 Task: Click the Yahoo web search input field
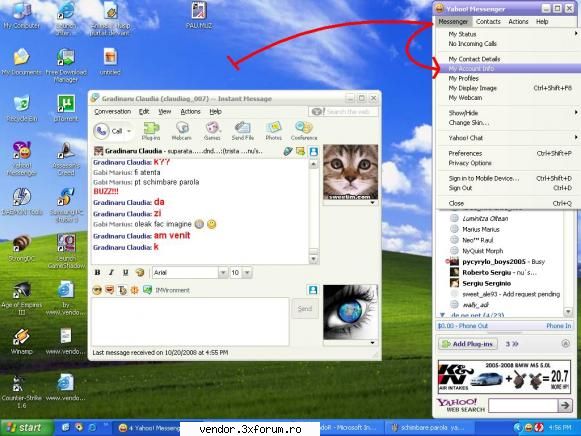[523, 406]
